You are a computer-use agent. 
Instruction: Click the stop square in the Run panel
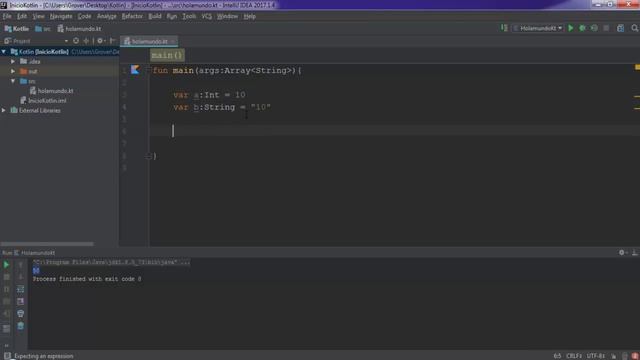[x=7, y=277]
